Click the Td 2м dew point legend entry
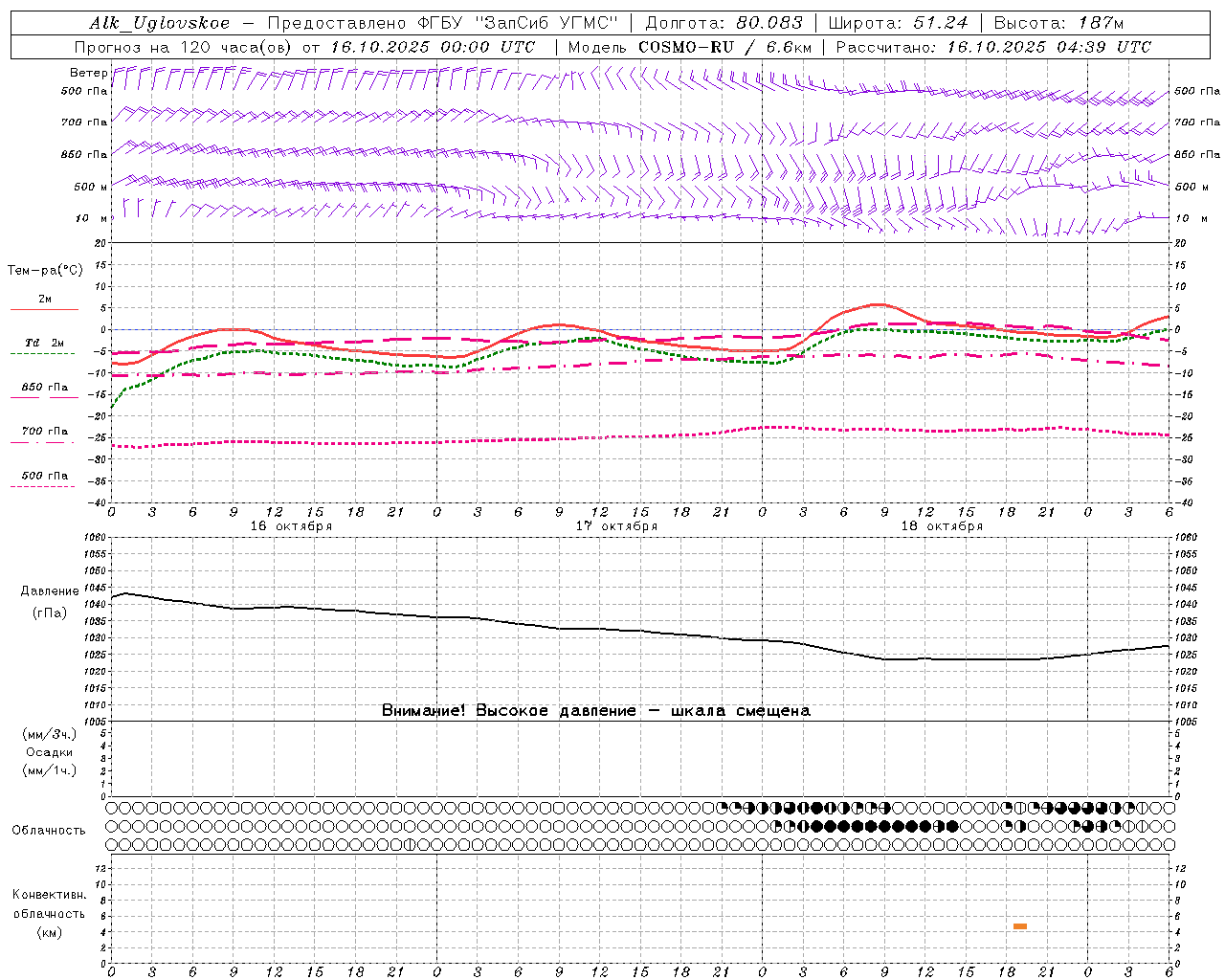Screen dimensions: 1225x980 pyautogui.click(x=44, y=343)
